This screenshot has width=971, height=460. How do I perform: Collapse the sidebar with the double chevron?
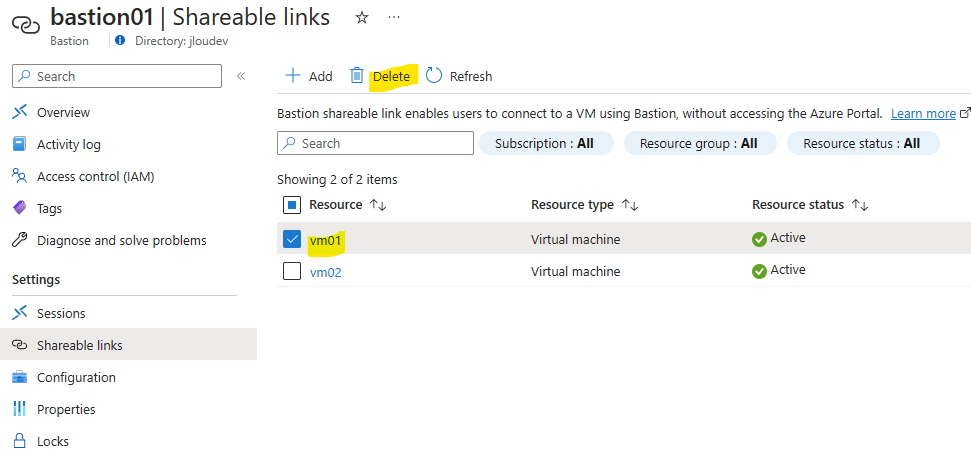point(241,76)
